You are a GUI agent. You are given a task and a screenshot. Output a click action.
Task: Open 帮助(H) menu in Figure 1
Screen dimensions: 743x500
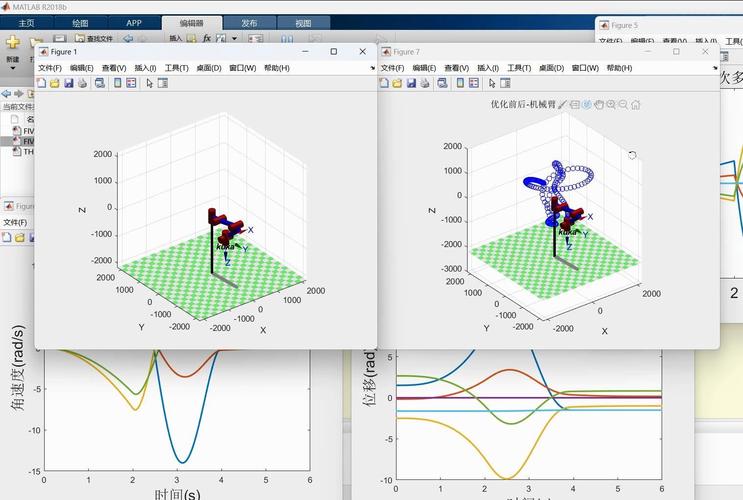(x=277, y=68)
